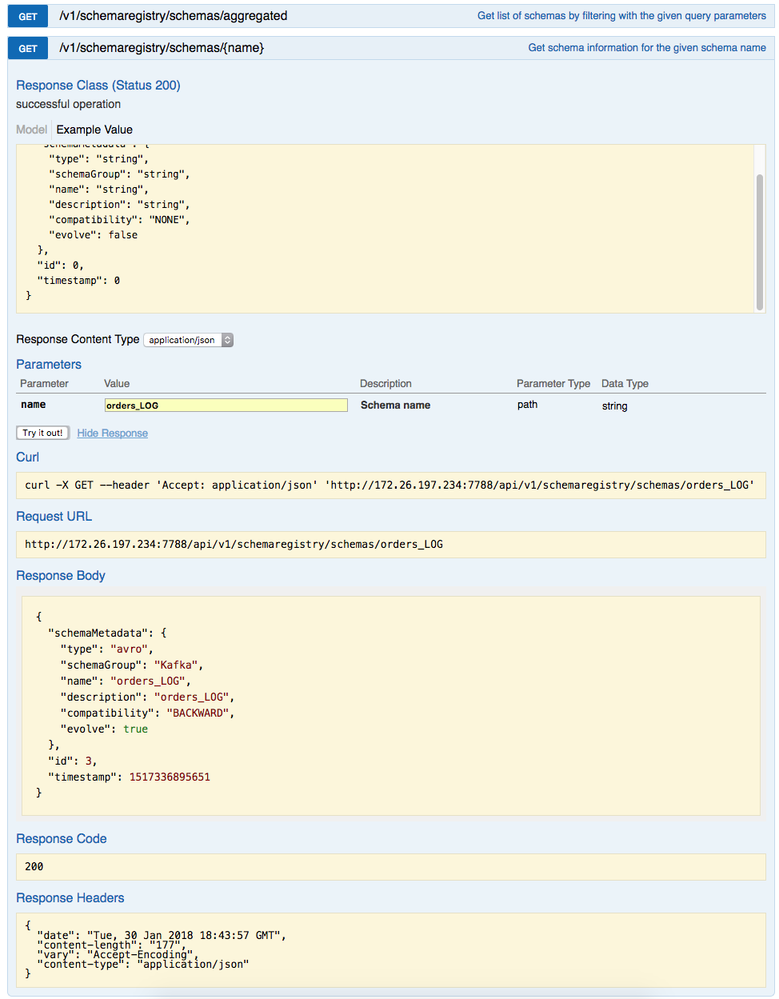Viewport: 779px width, 999px height.
Task: Select the Example Value tab
Action: click(94, 130)
